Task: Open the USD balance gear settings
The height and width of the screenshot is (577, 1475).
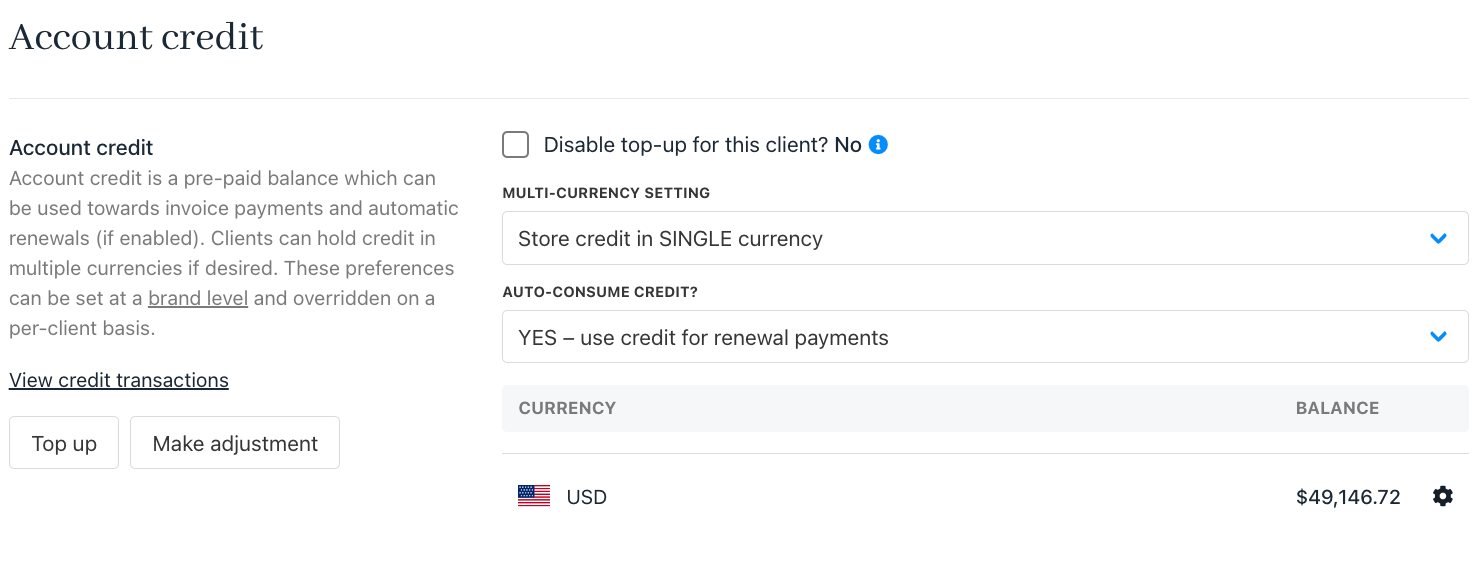Action: pyautogui.click(x=1442, y=496)
